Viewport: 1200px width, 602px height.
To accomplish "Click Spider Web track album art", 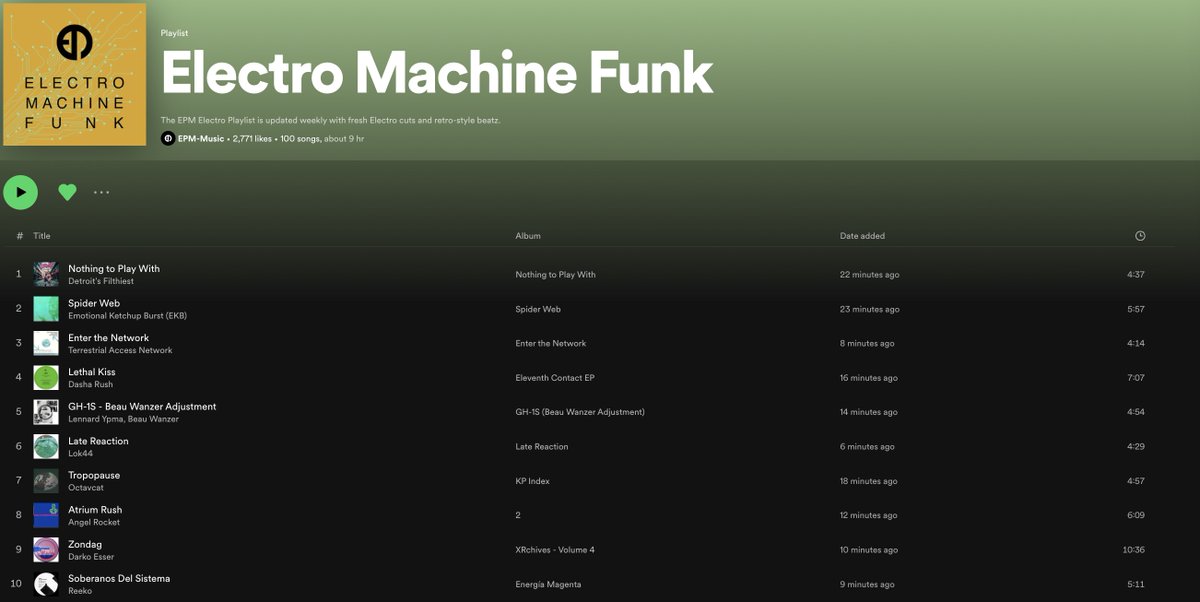I will 46,308.
